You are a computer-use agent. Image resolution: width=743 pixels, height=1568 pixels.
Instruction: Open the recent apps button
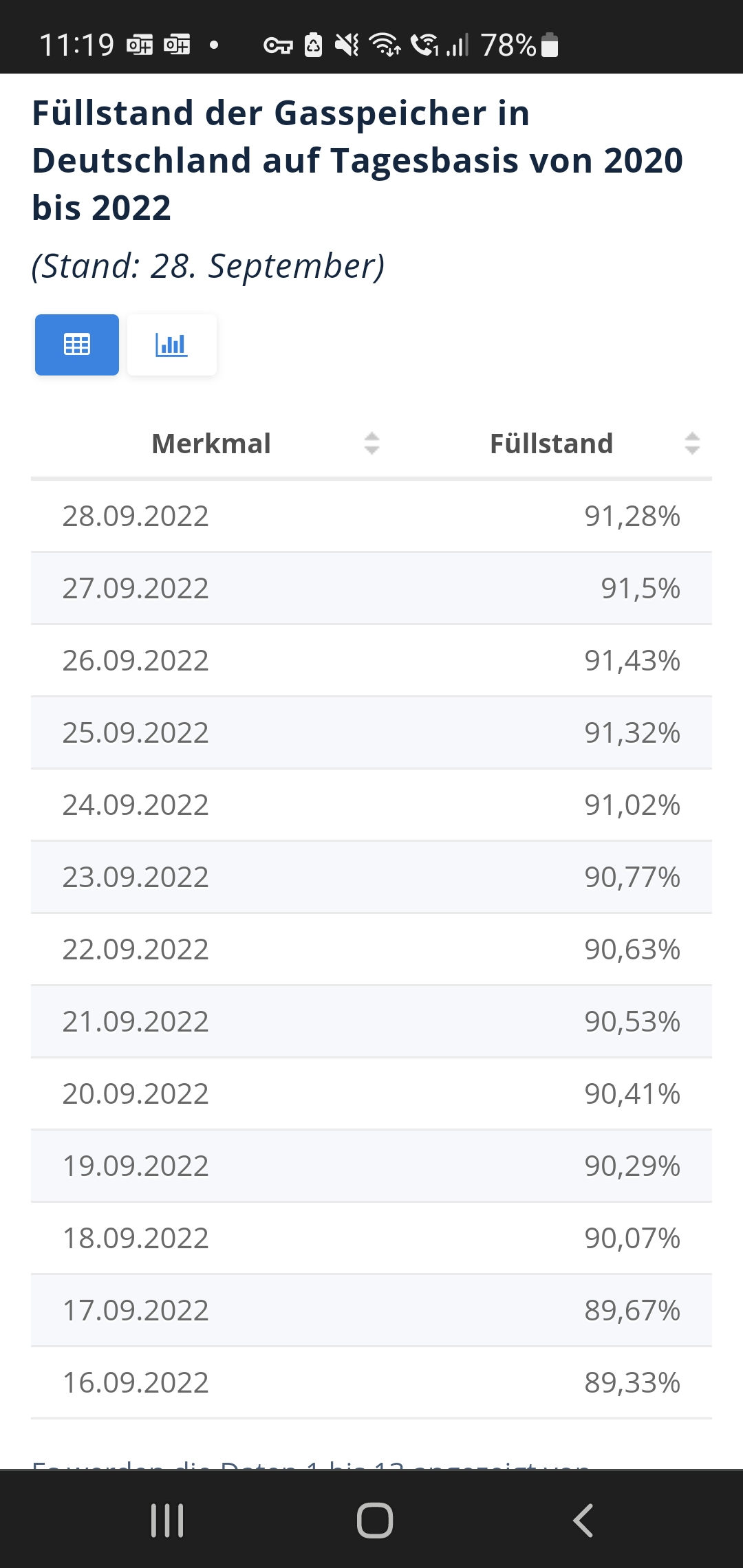(167, 1520)
